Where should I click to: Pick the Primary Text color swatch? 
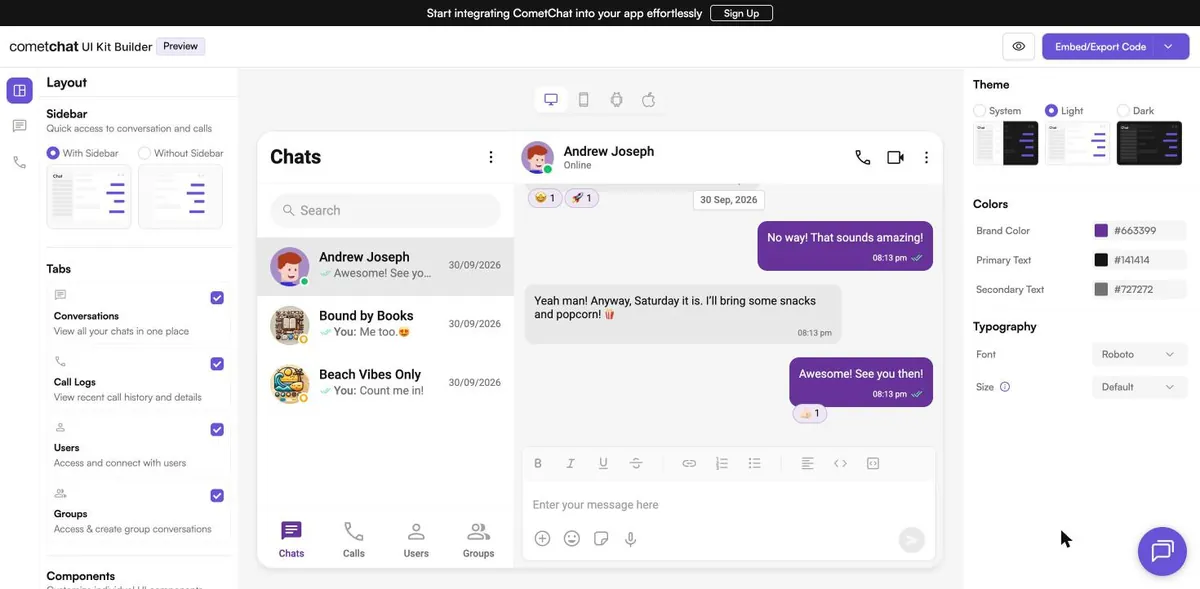tap(1101, 260)
